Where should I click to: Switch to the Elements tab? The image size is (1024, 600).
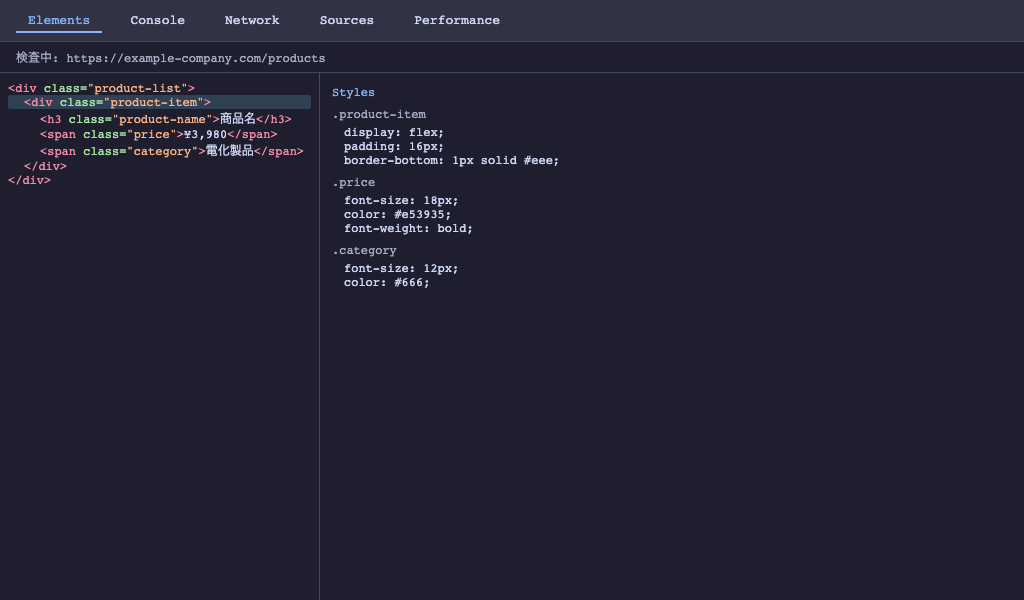(58, 20)
